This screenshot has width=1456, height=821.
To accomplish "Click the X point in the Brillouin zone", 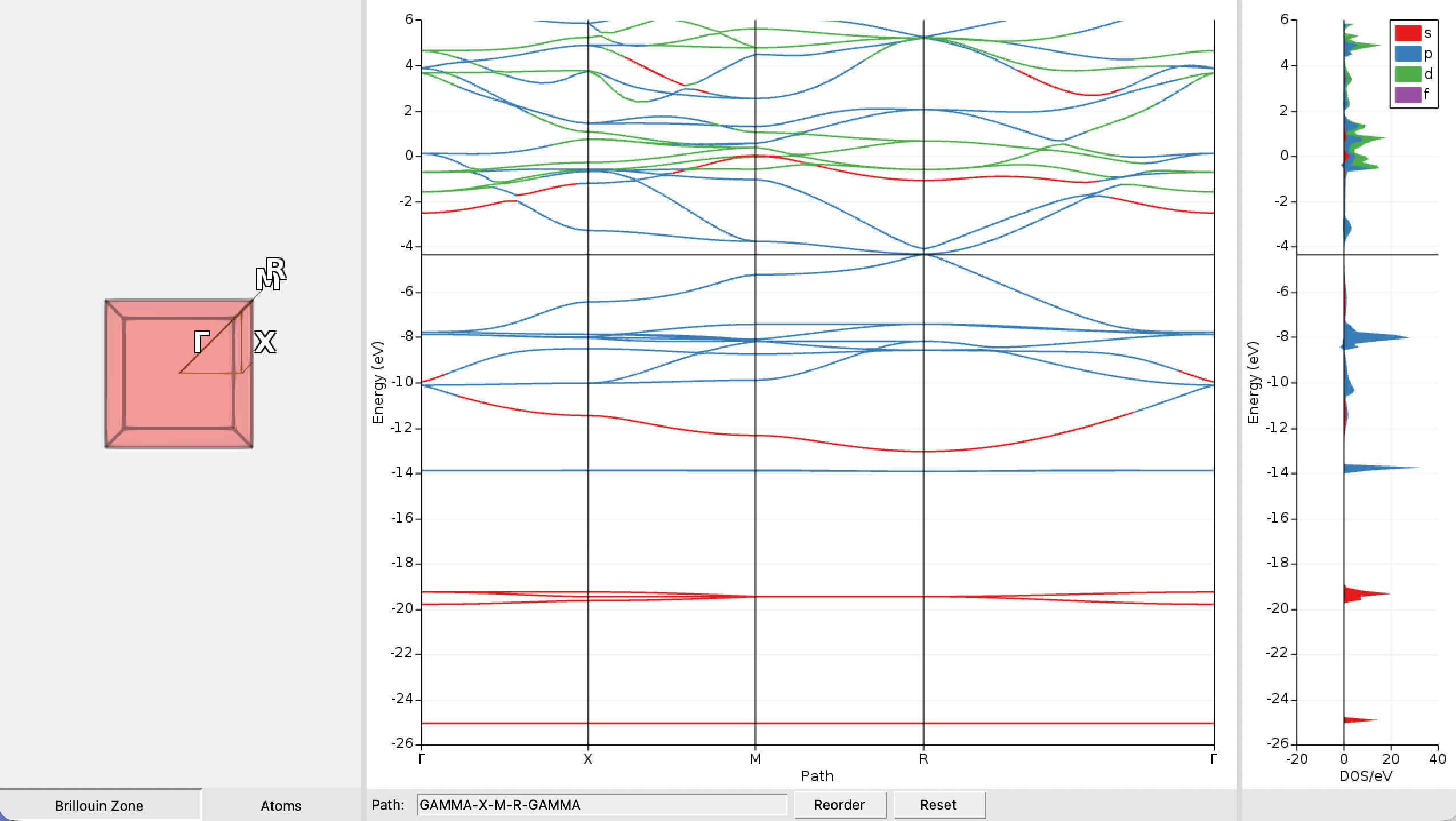I will coord(265,341).
